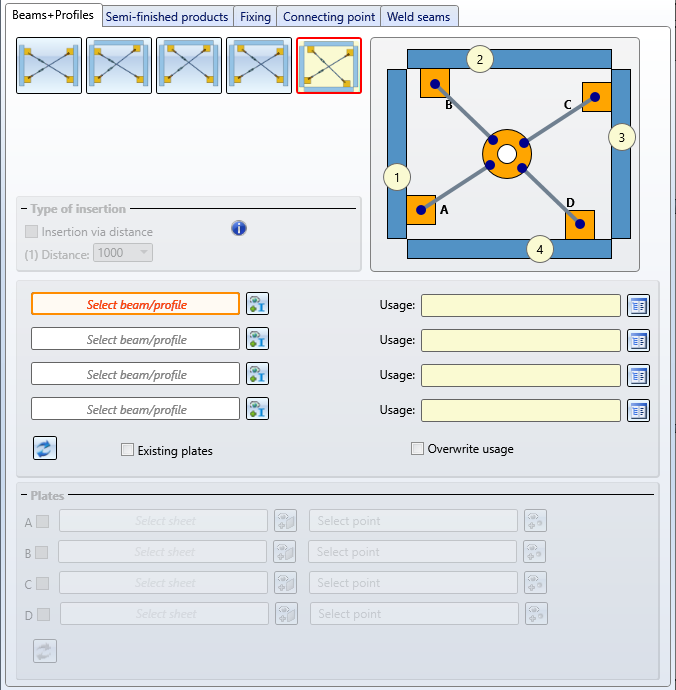Click sheet picker icon for plate D
676x690 pixels.
pos(287,613)
